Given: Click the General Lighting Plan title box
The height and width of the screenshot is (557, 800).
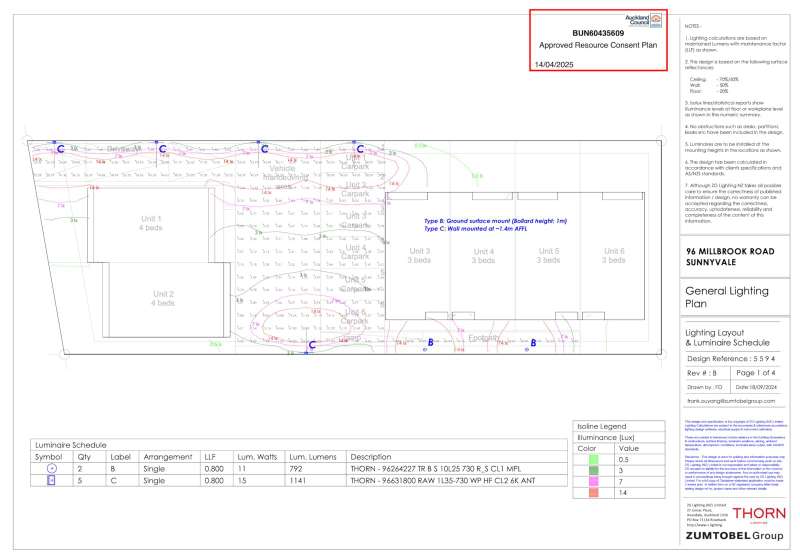Looking at the screenshot, I should point(730,298).
